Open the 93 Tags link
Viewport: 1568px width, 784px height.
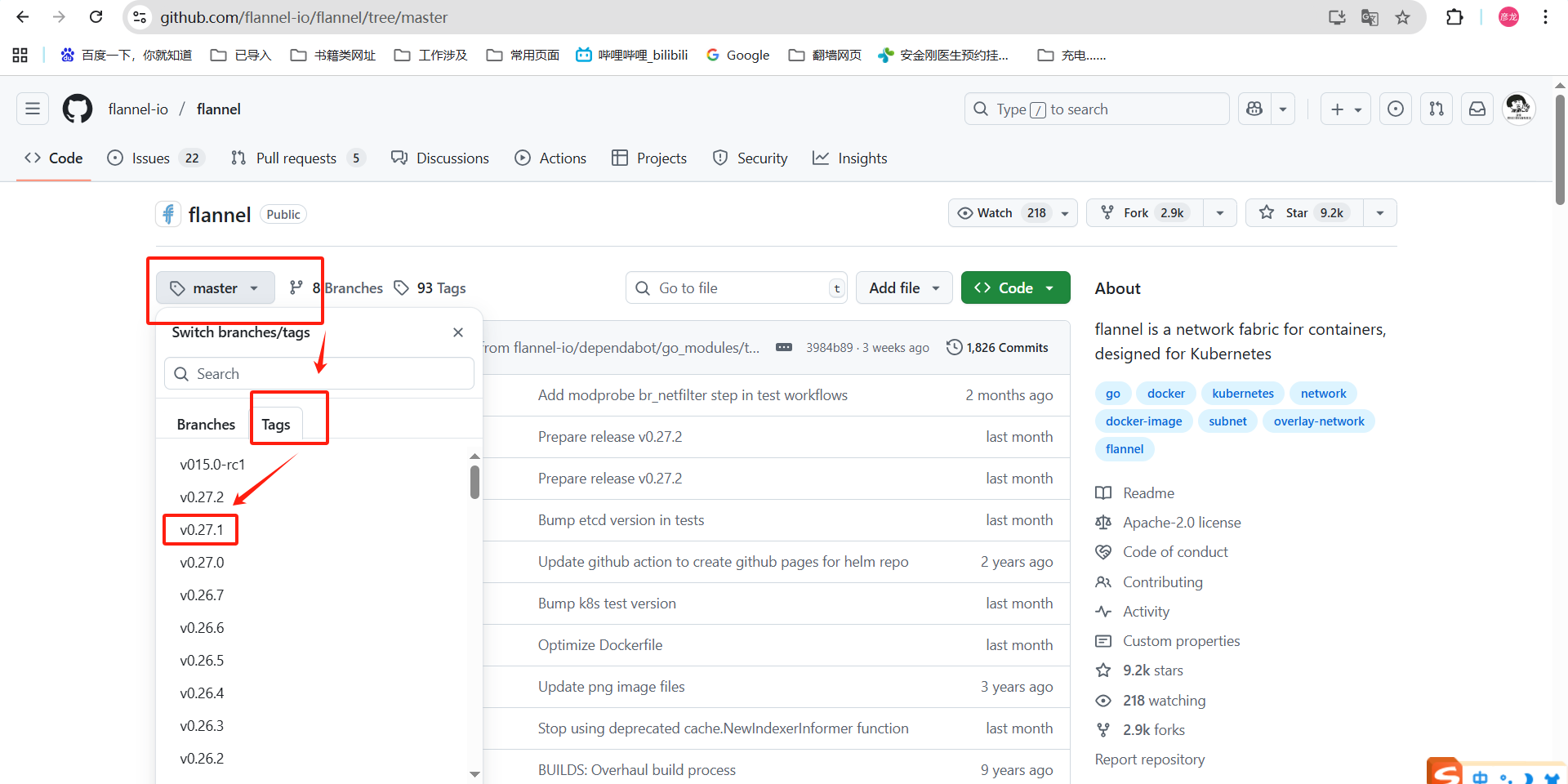[x=430, y=287]
